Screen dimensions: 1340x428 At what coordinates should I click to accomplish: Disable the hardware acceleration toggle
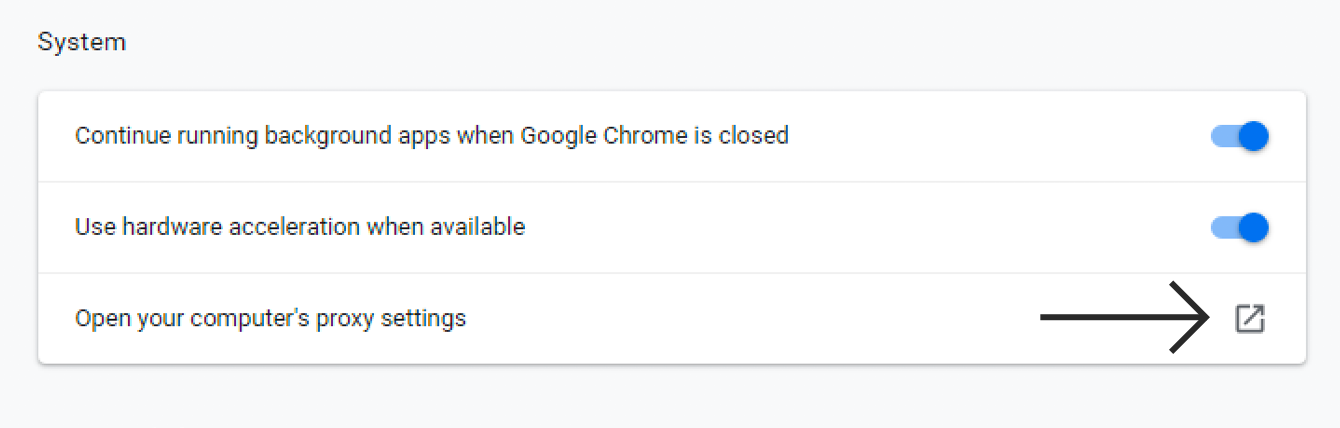coord(1240,227)
